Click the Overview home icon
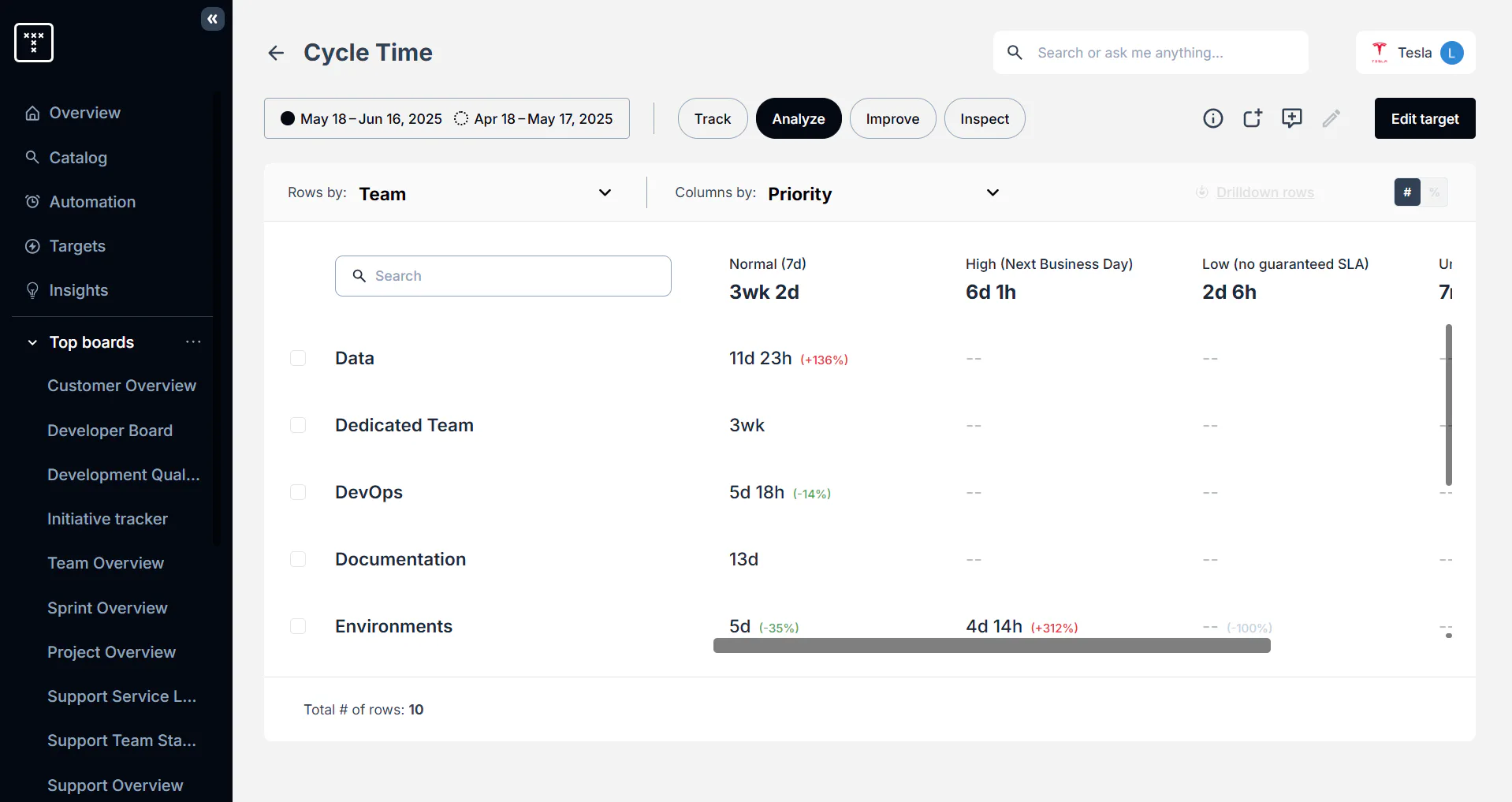This screenshot has width=1512, height=802. [x=32, y=113]
